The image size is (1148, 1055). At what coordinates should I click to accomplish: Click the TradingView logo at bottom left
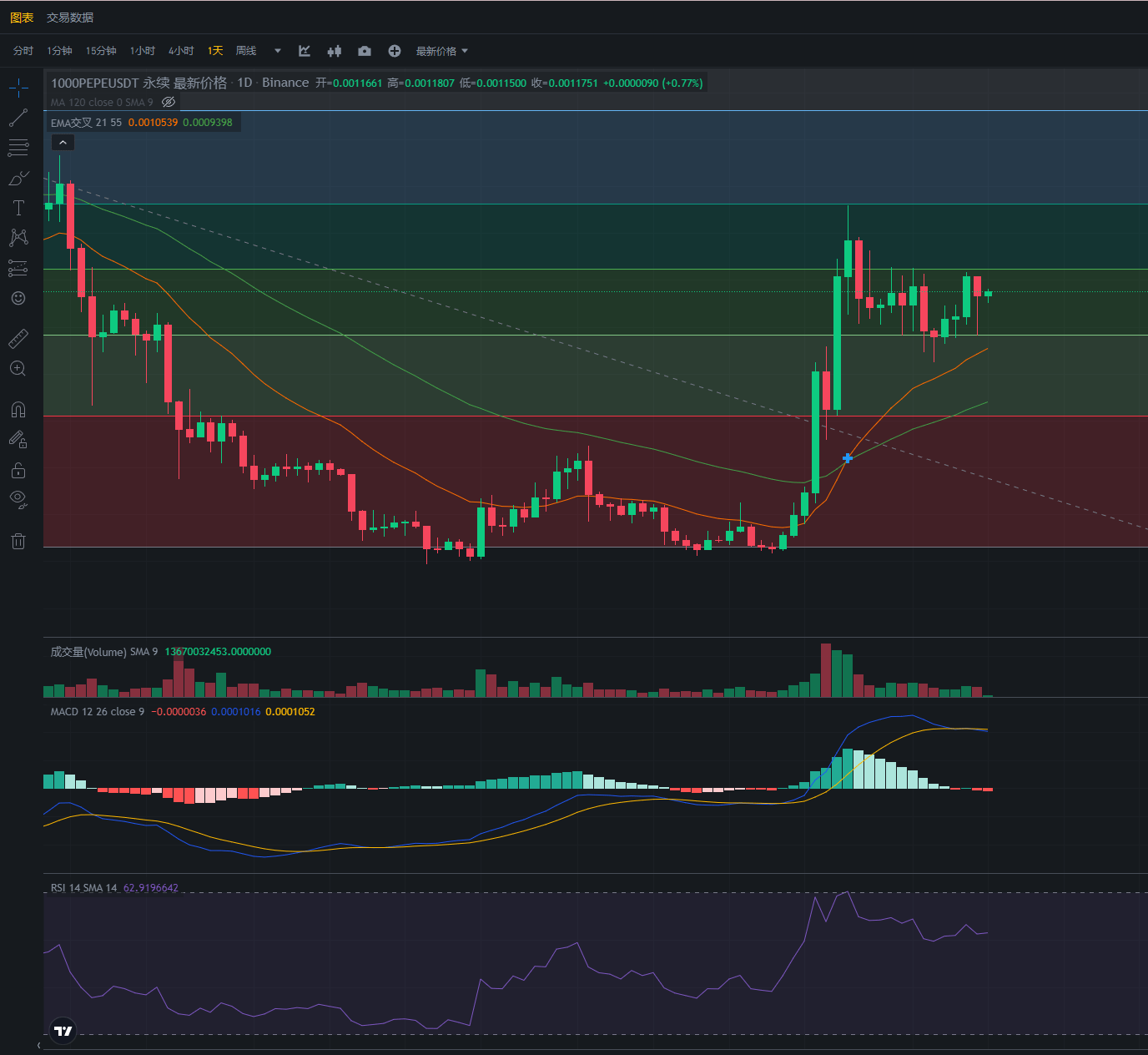63,1031
